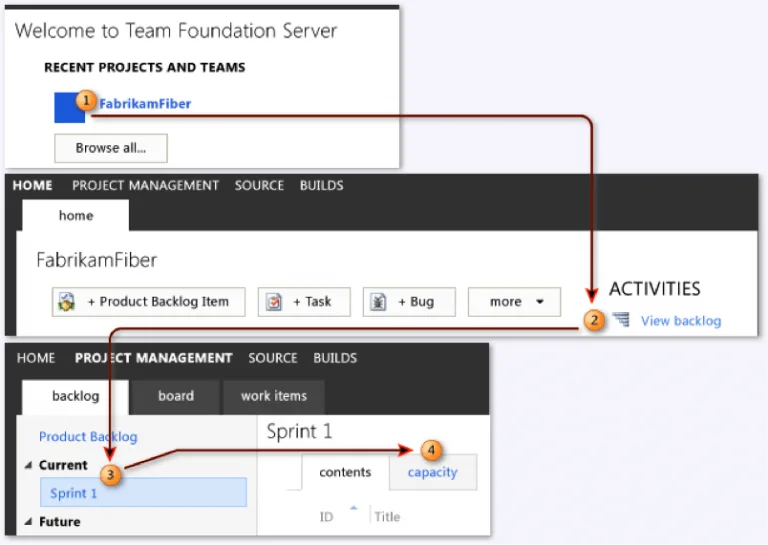Open PROJECT MANAGEMENT in the middle panel navigation
The width and height of the screenshot is (768, 545).
145,186
